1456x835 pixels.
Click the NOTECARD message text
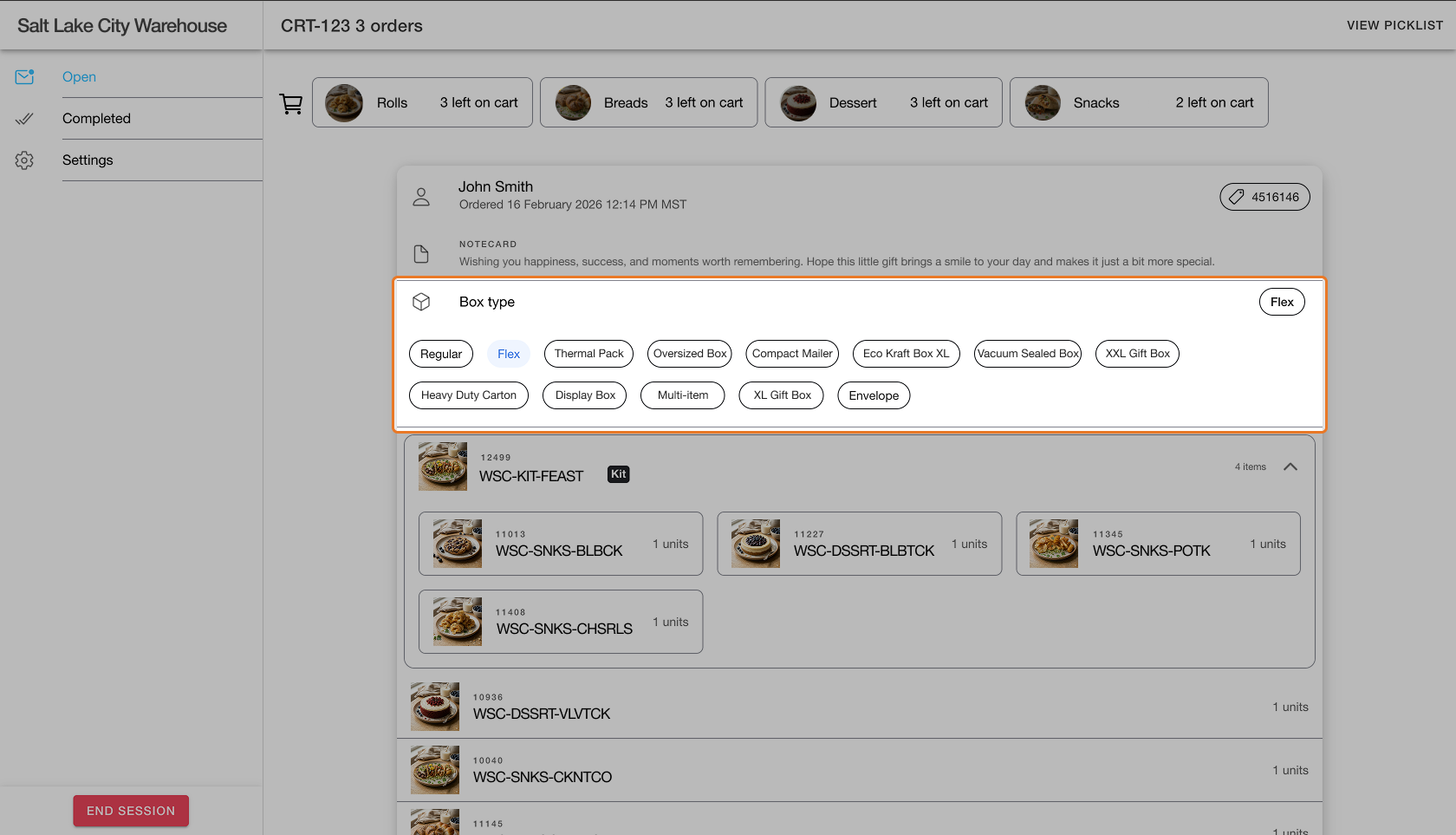point(837,261)
